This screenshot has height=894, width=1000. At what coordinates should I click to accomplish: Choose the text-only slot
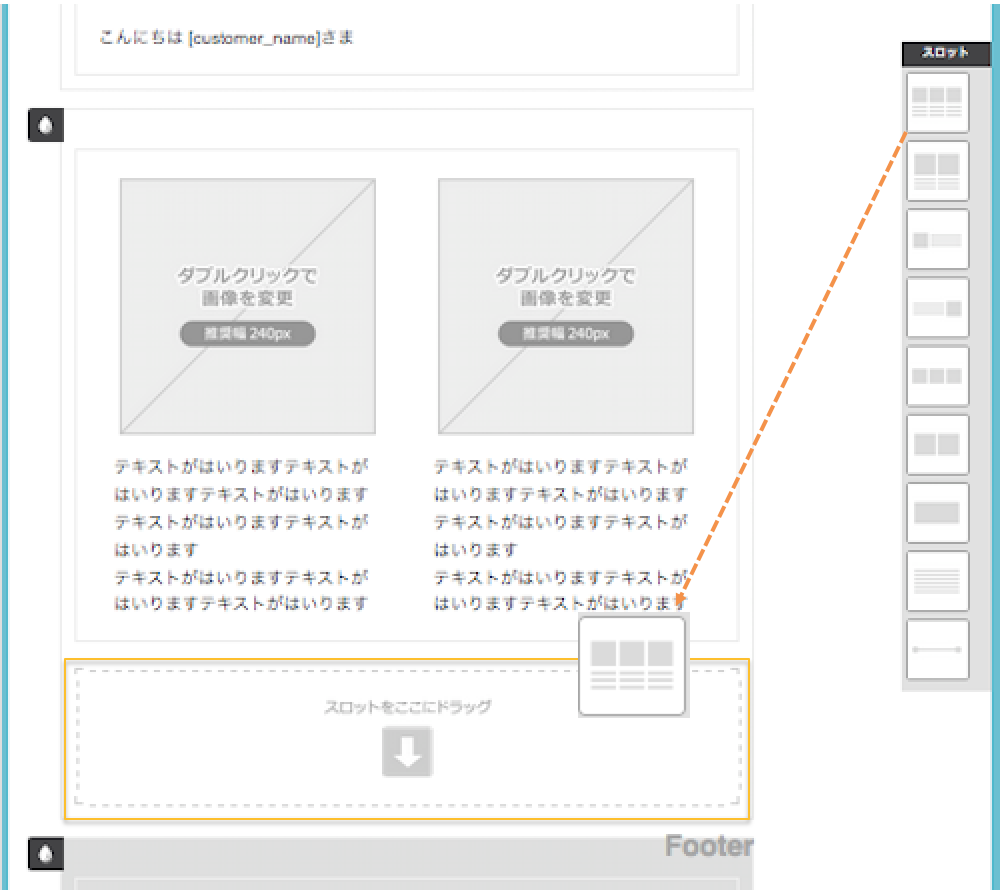pyautogui.click(x=937, y=581)
